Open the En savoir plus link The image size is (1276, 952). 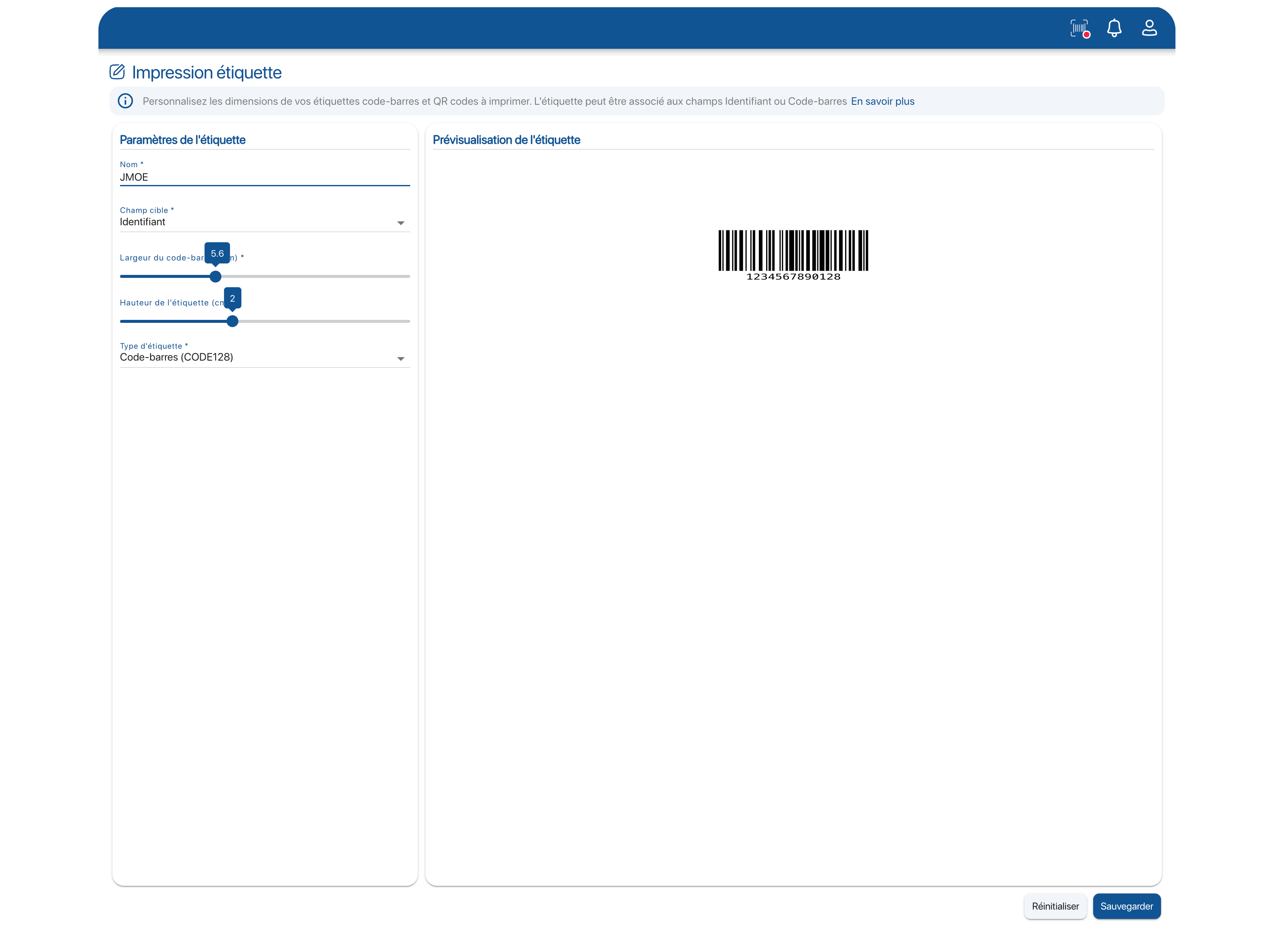882,101
